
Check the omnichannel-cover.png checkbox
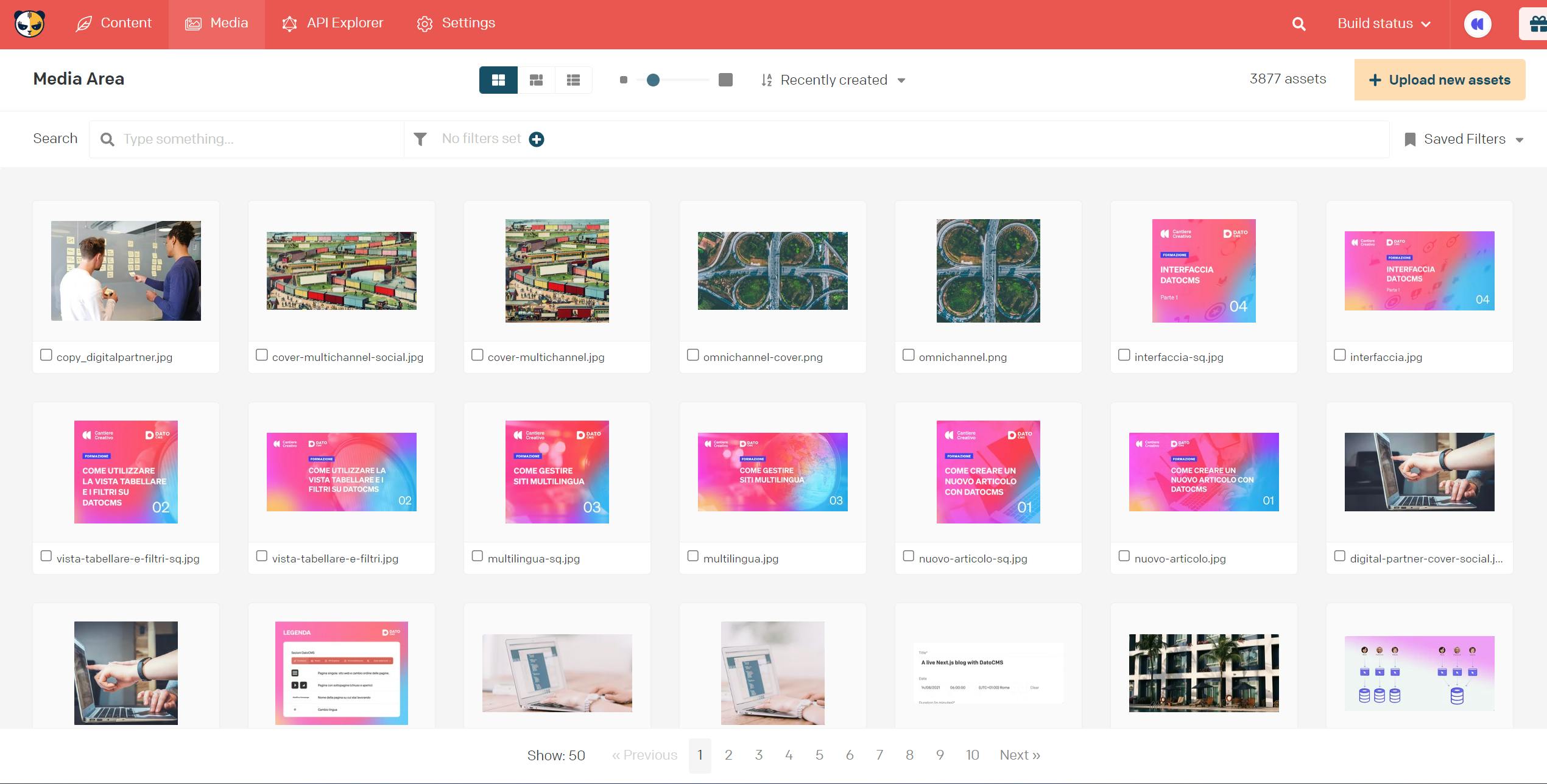pos(693,355)
